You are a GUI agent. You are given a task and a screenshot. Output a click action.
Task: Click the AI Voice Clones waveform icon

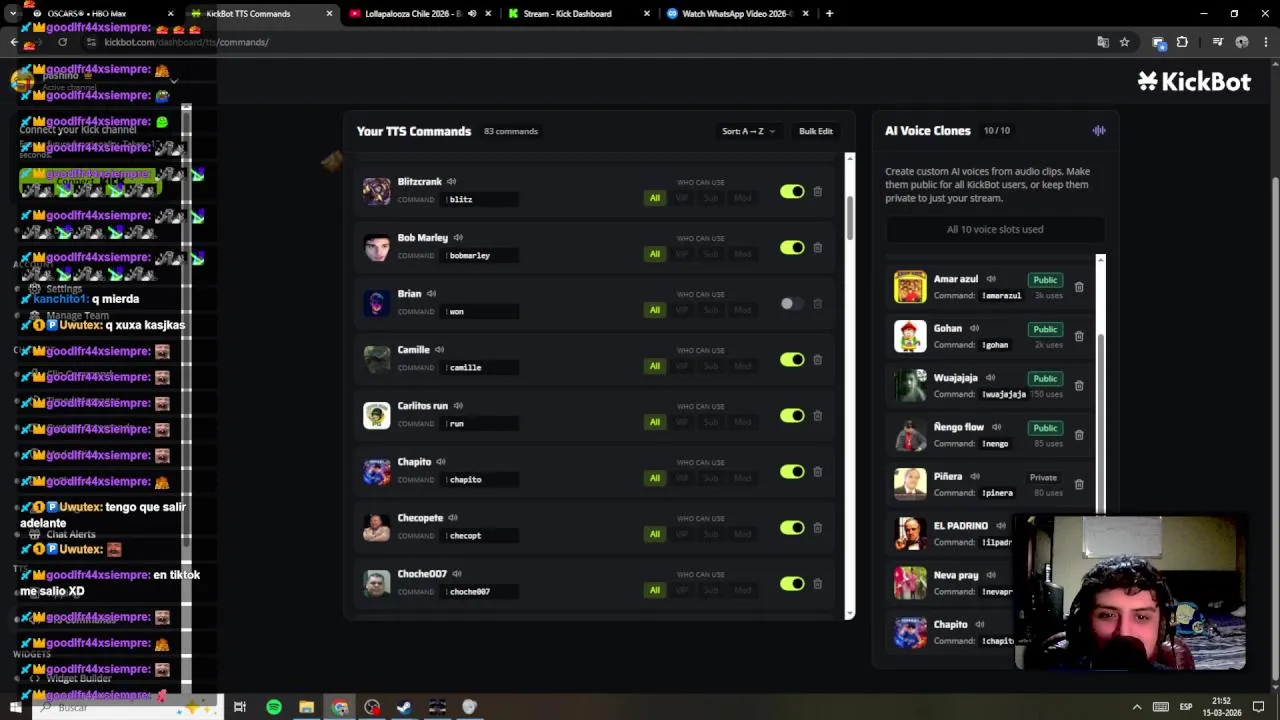click(1099, 130)
